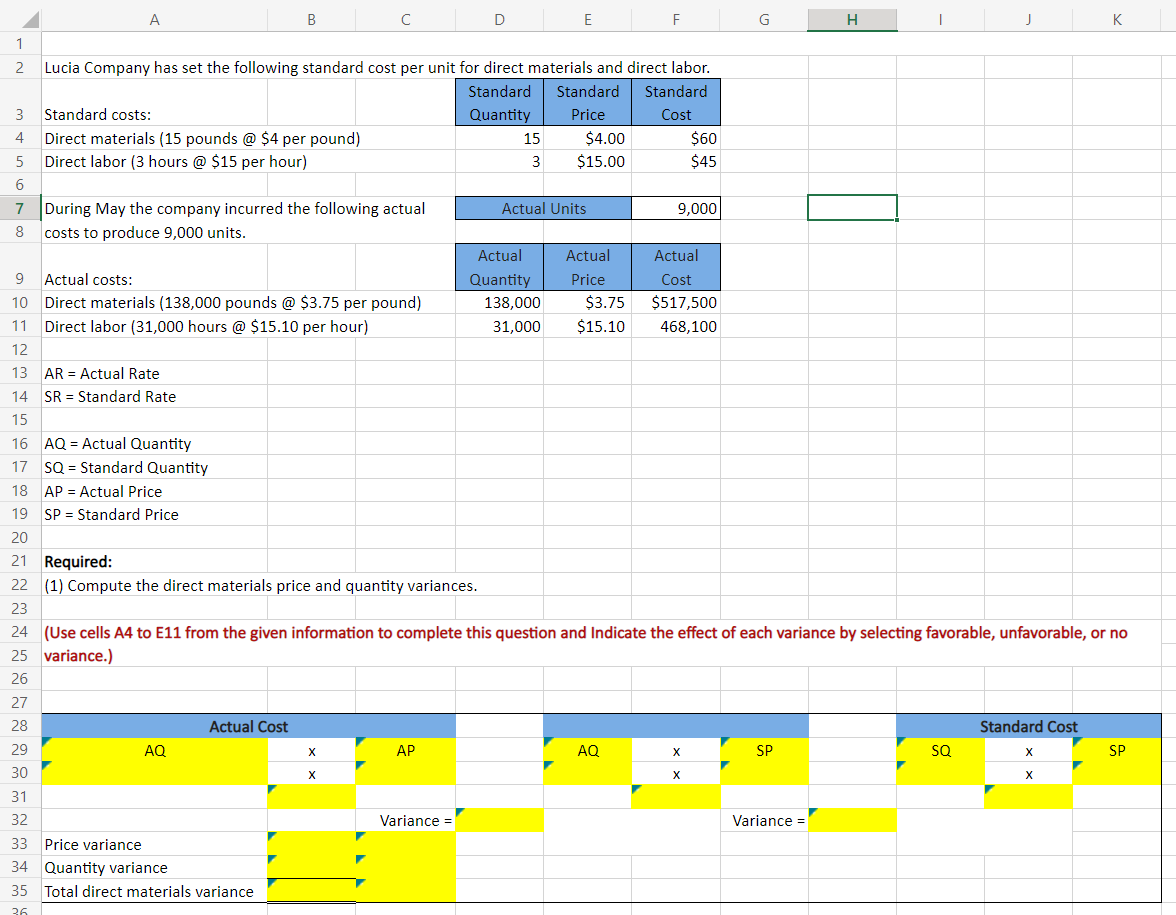Click the yellow SP cell under Standard Cost

tap(1116, 750)
